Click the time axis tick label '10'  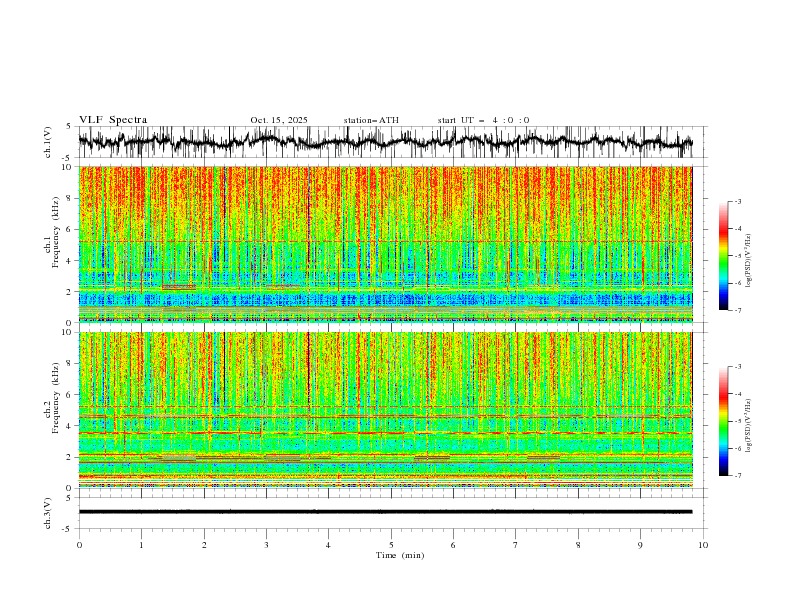[x=703, y=545]
